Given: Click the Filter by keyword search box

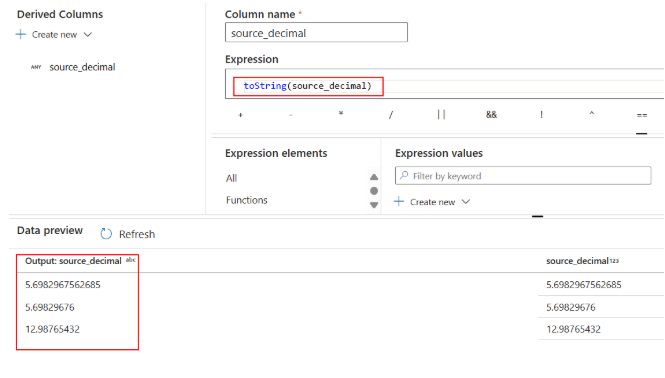Looking at the screenshot, I should 523,176.
